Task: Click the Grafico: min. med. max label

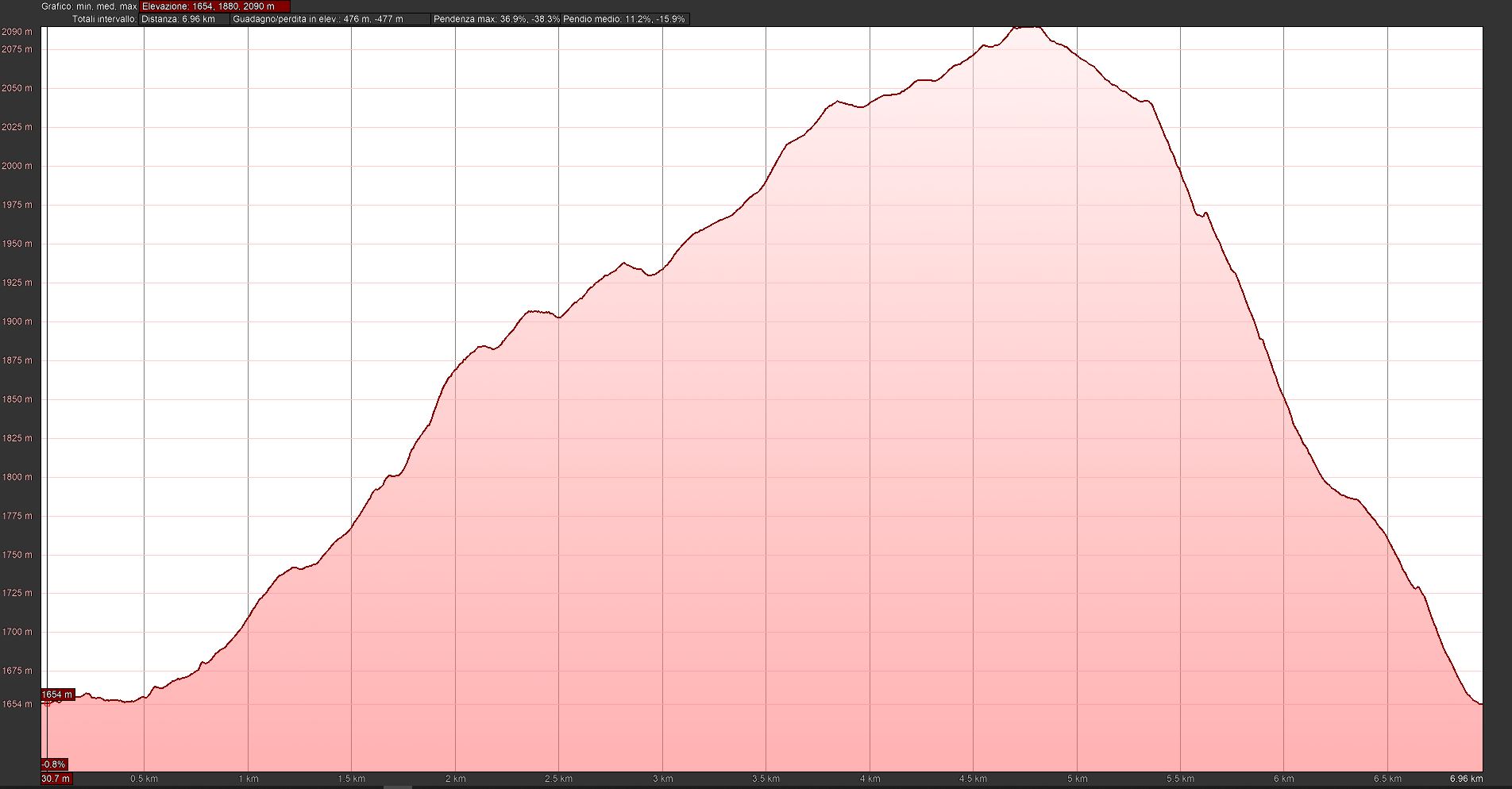Action: click(89, 6)
